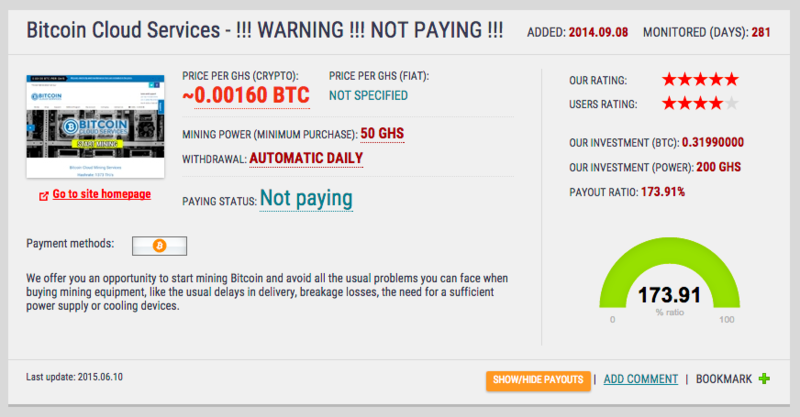Click the external link icon beside homepage link
Image resolution: width=800 pixels, height=417 pixels.
[44, 195]
